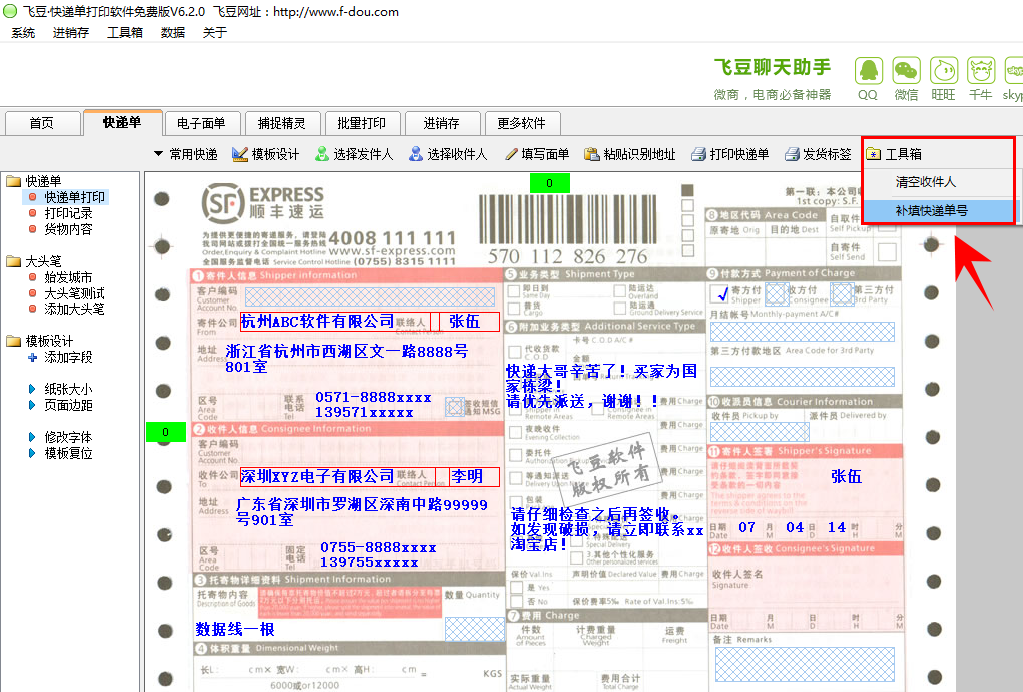This screenshot has height=692, width=1023.
Task: Click the 填写面单 pen icon
Action: (x=511, y=154)
